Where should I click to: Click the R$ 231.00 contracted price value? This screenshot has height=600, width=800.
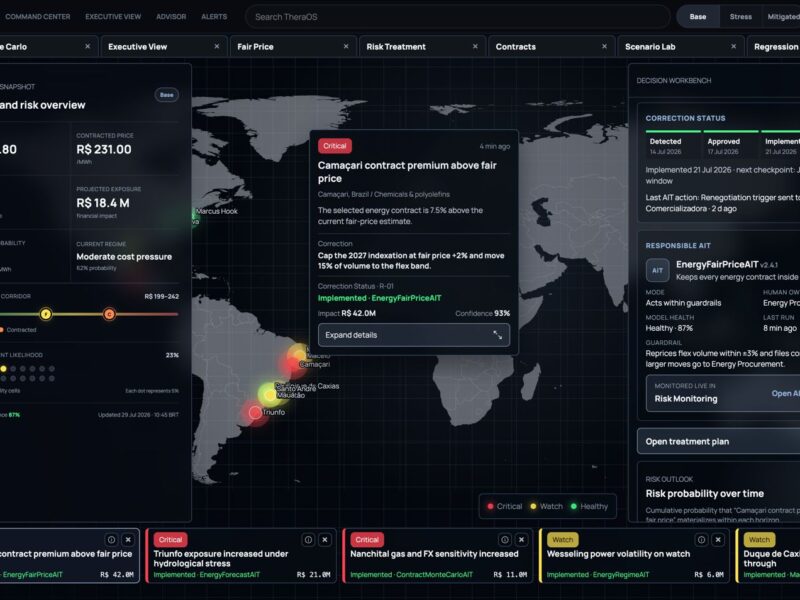pos(104,149)
